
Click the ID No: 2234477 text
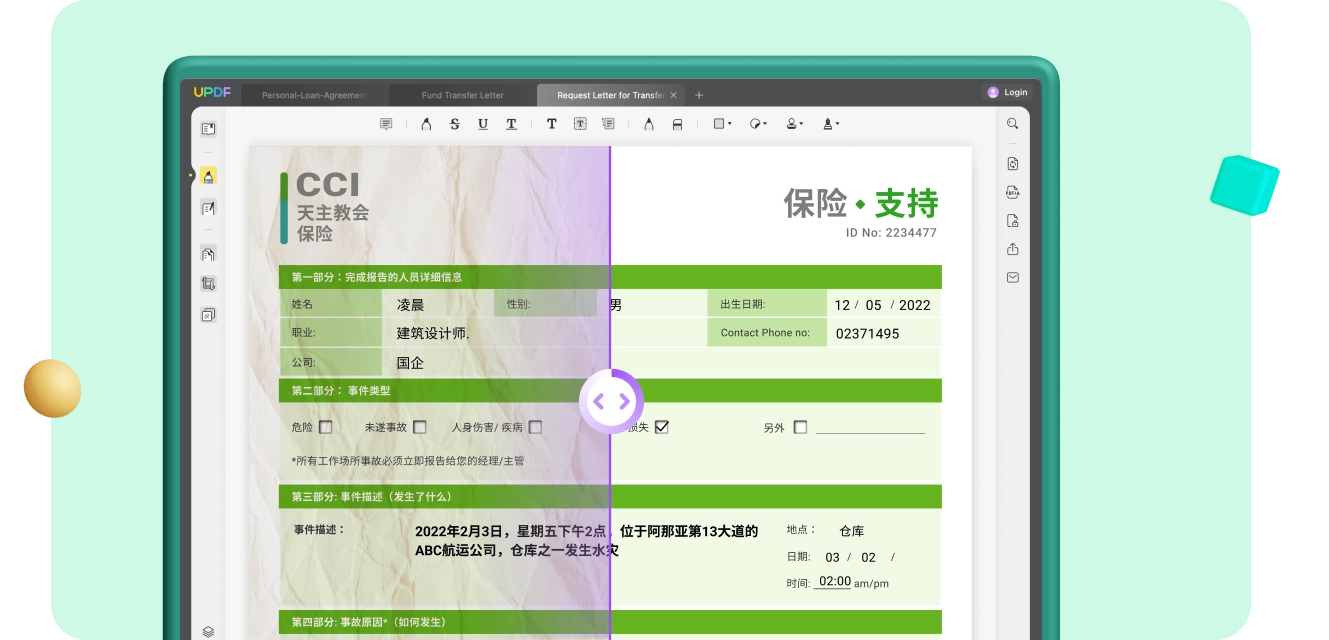coord(891,233)
